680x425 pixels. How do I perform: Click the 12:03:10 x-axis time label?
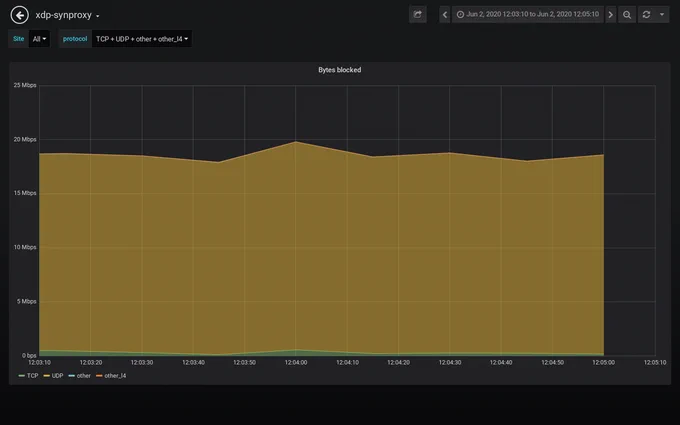coord(39,363)
